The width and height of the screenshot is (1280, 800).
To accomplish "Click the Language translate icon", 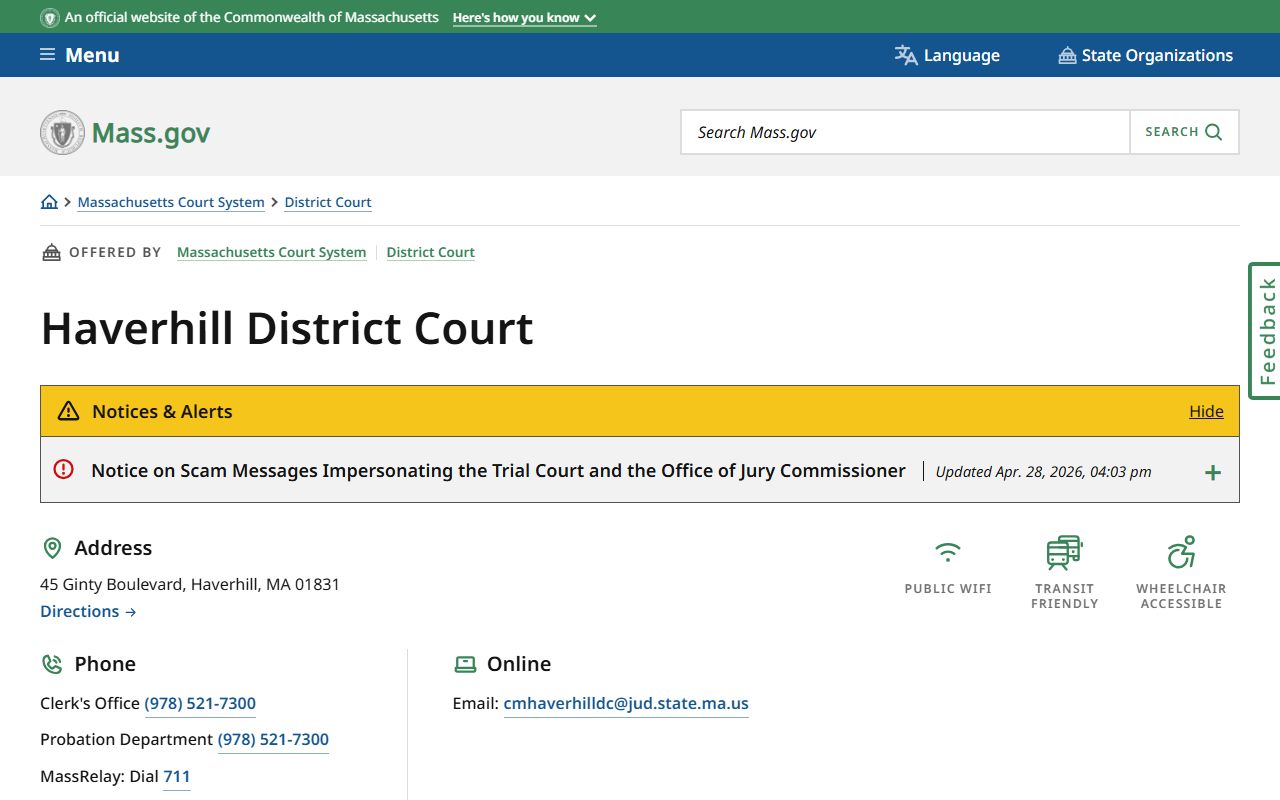I will point(906,55).
